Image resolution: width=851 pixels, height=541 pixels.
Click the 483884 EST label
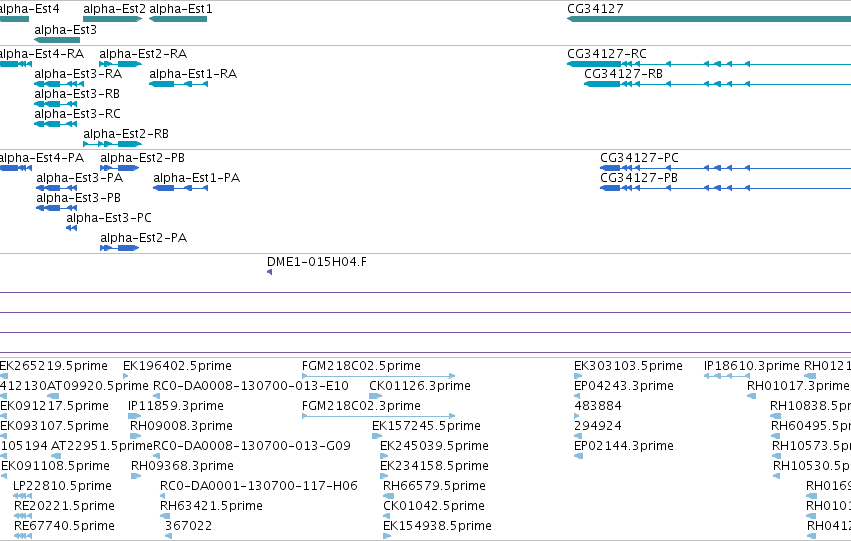pos(598,406)
